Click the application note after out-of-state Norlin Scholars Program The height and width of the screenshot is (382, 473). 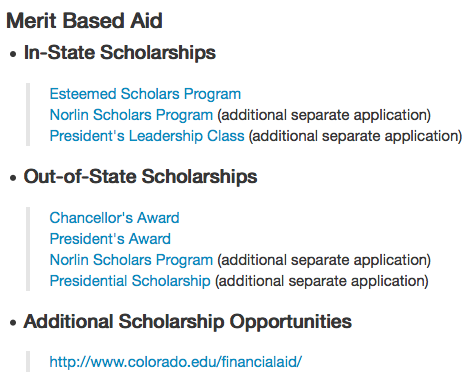pyautogui.click(x=324, y=260)
